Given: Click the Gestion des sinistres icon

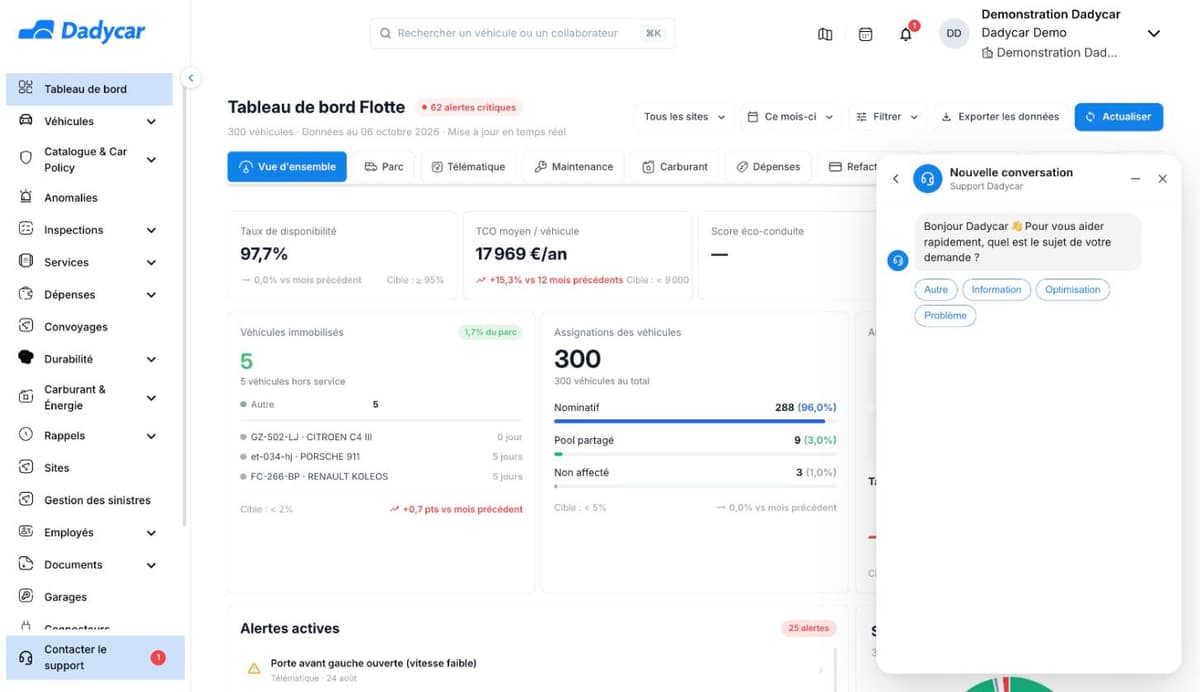Looking at the screenshot, I should click(26, 499).
